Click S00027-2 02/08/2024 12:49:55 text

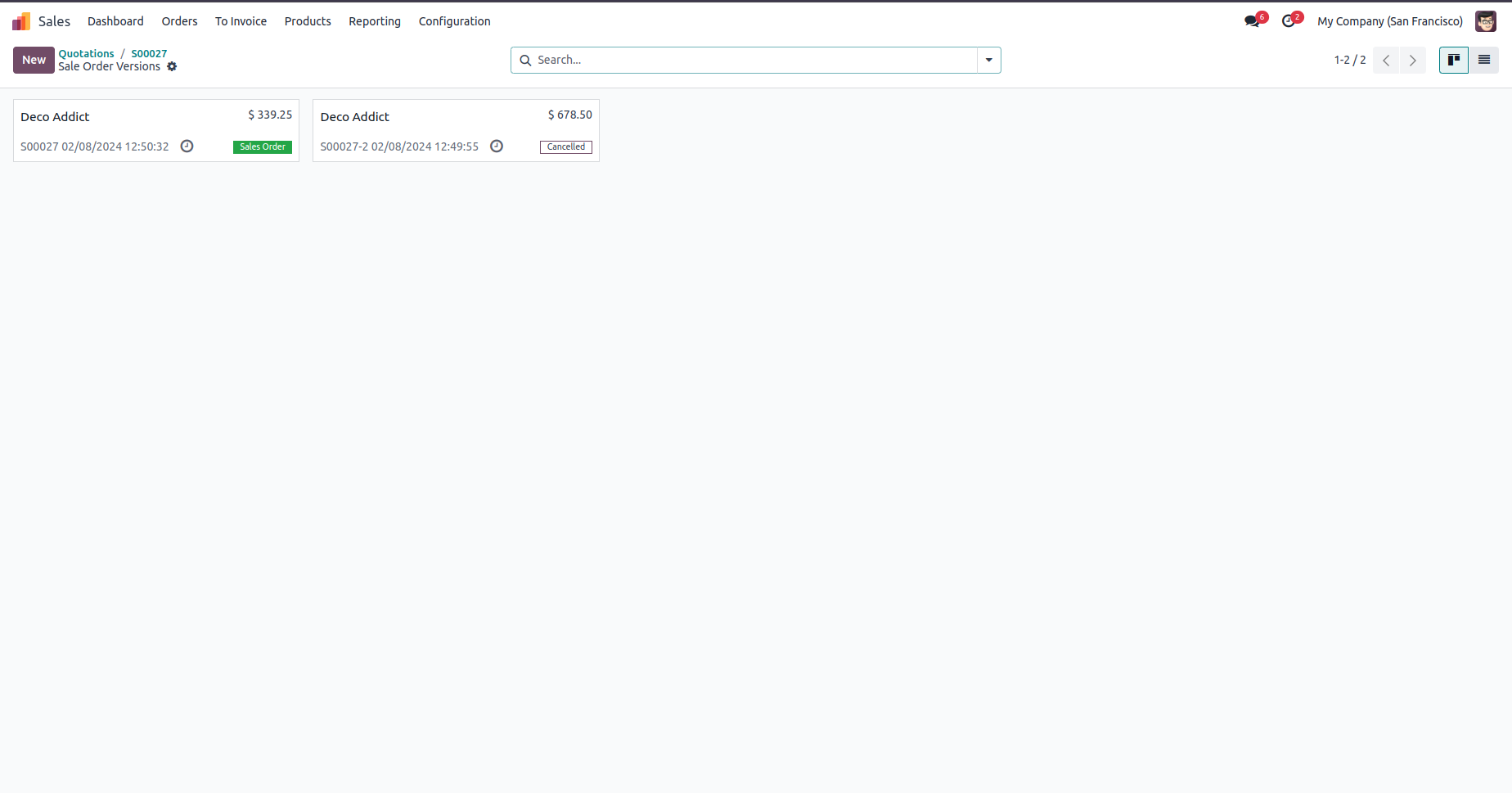pyautogui.click(x=399, y=146)
